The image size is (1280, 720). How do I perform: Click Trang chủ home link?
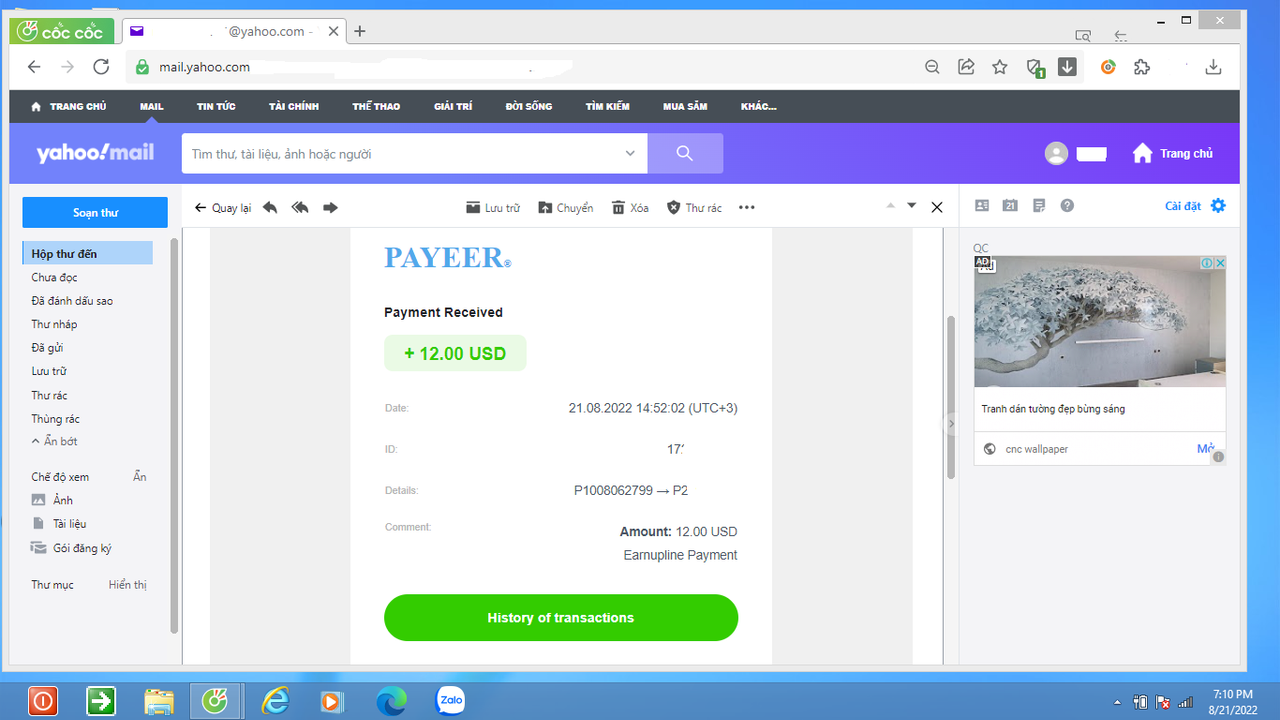click(1173, 153)
